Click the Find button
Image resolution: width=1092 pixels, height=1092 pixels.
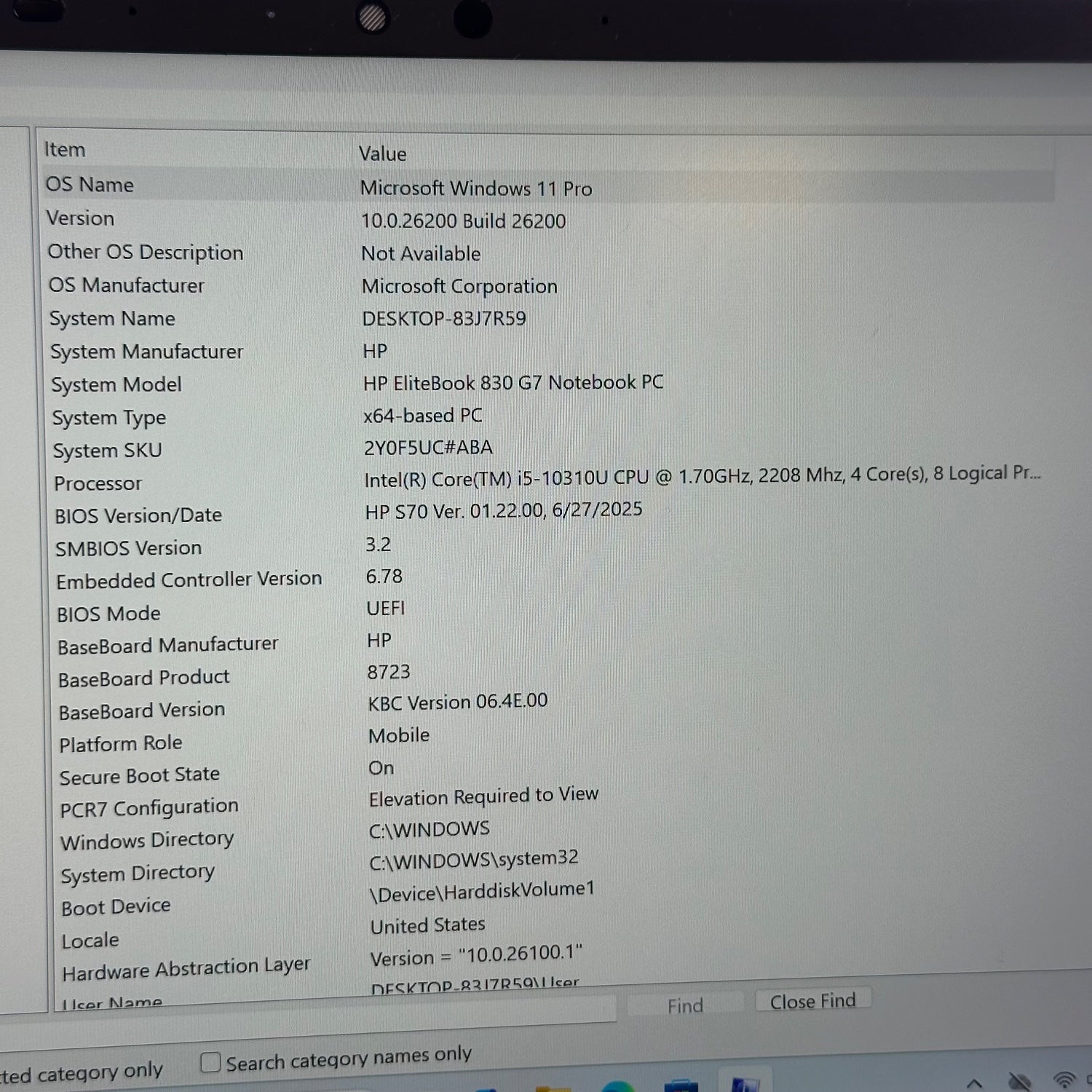pyautogui.click(x=685, y=1006)
